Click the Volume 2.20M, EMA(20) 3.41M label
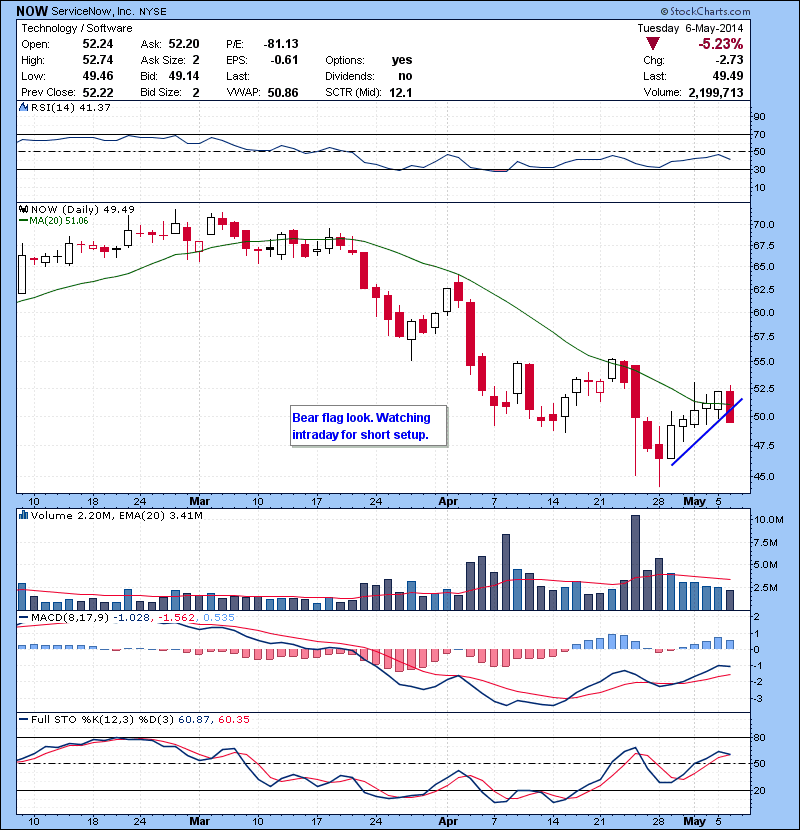This screenshot has width=800, height=830. click(116, 515)
